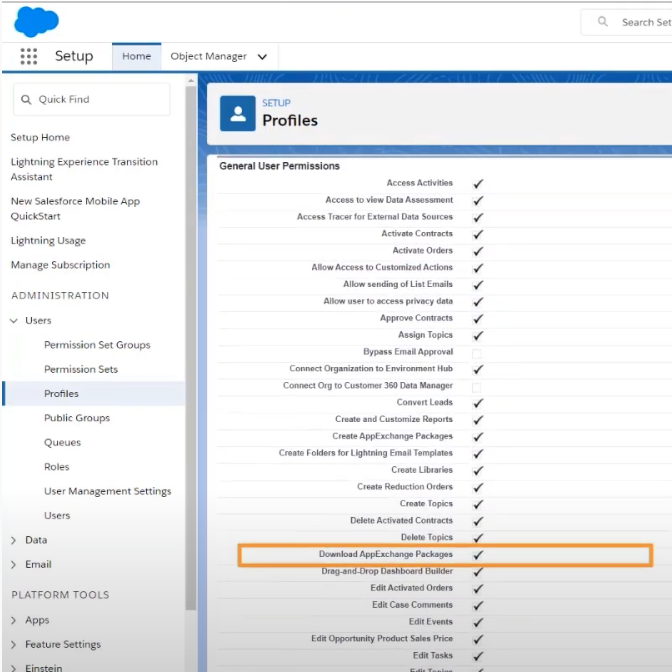The width and height of the screenshot is (672, 672).
Task: Click 'Create AppExchange Packages' label
Action: (393, 436)
